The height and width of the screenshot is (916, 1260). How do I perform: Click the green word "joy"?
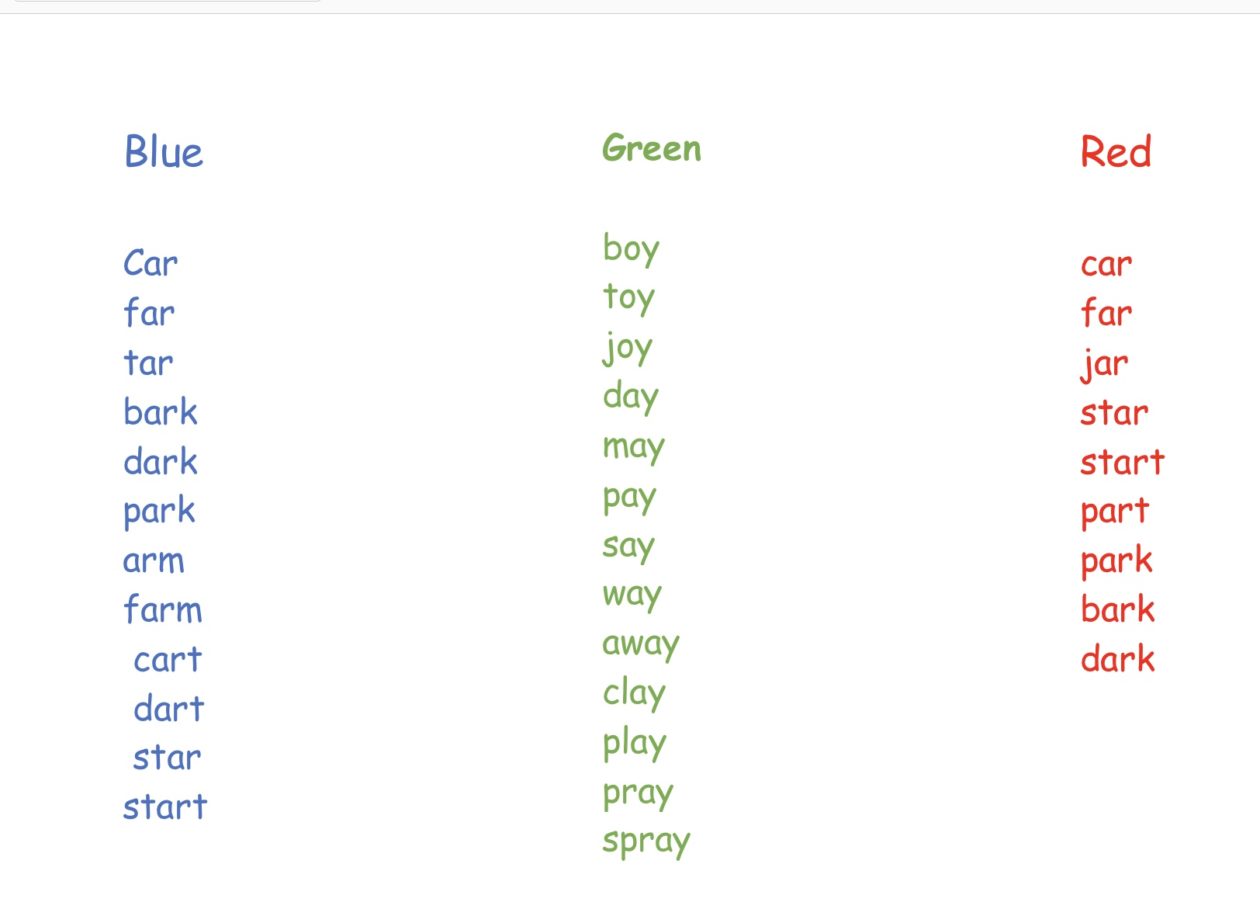pos(628,349)
